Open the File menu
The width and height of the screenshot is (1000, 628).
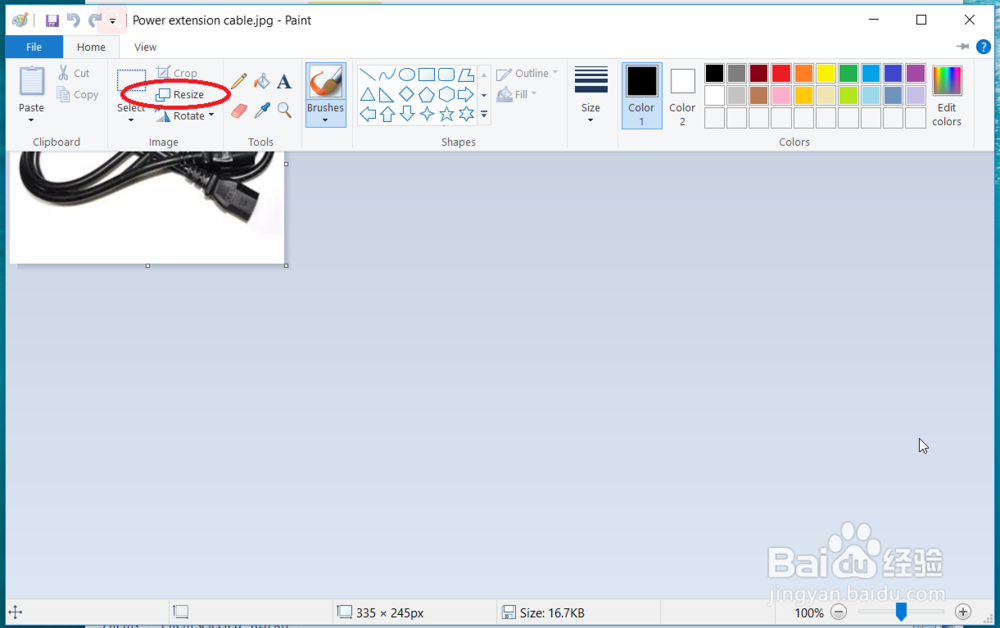click(34, 47)
